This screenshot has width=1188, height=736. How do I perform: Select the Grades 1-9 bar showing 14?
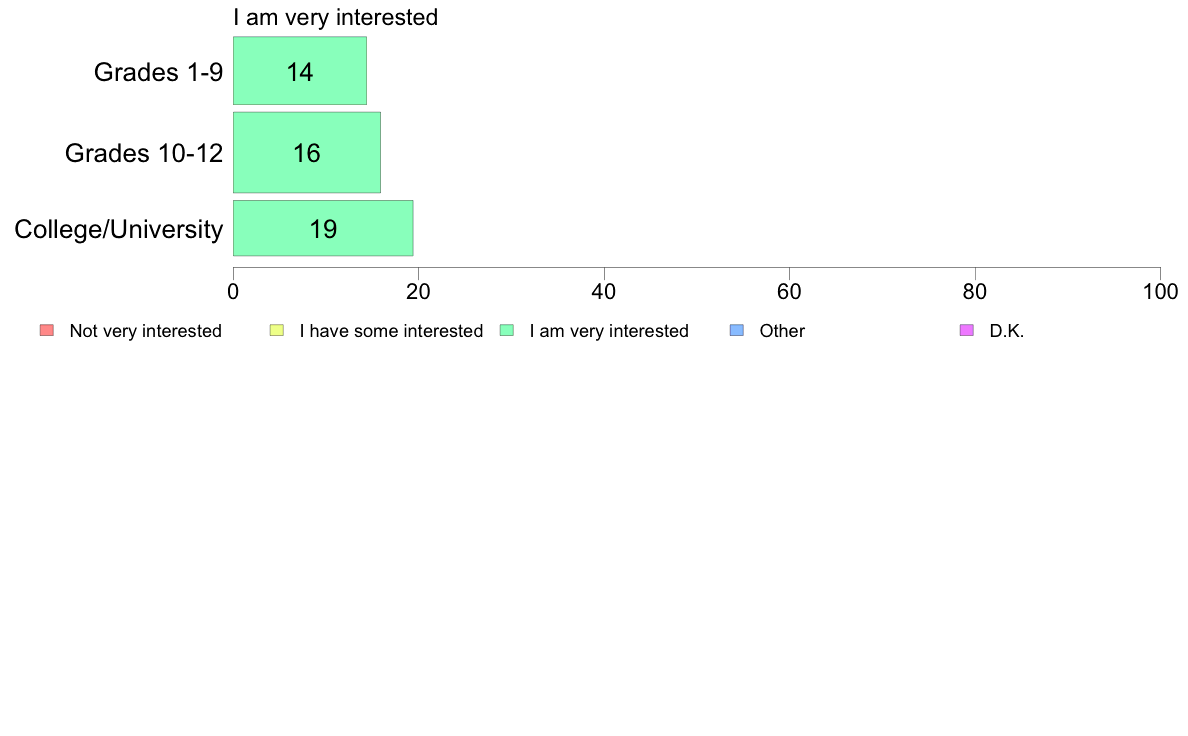300,70
